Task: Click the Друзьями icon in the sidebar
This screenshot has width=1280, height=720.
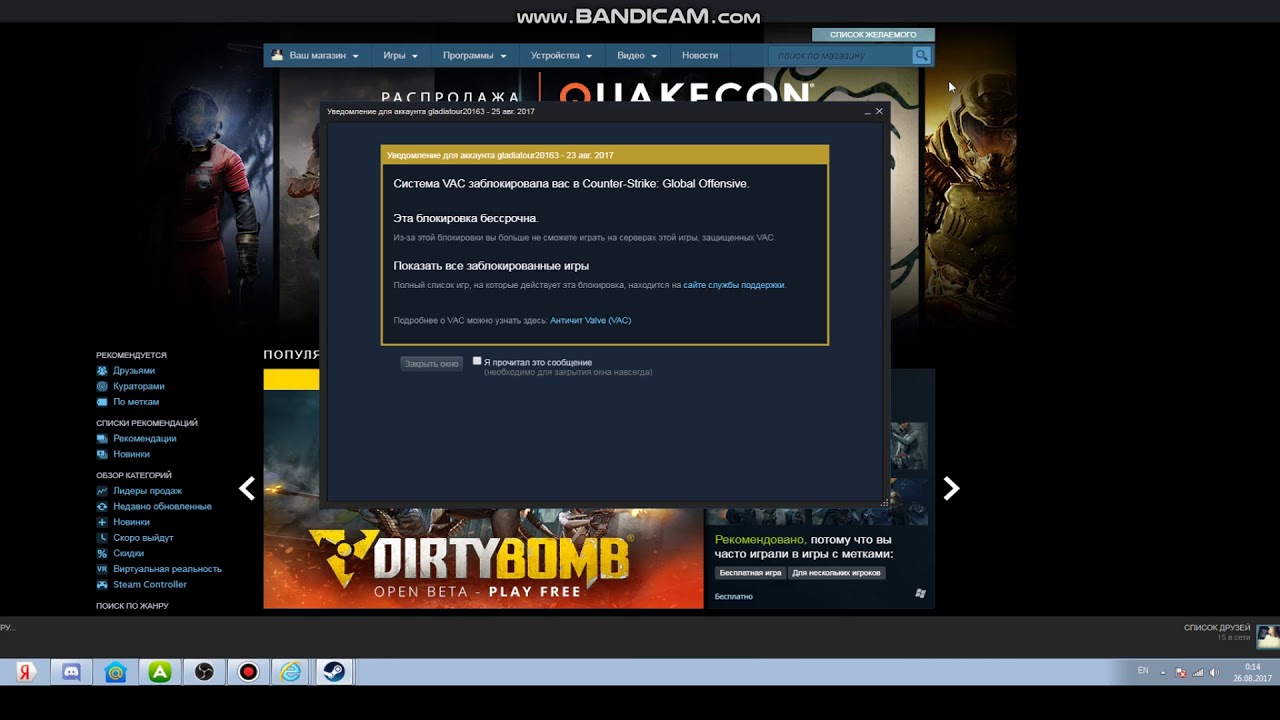Action: click(x=101, y=371)
